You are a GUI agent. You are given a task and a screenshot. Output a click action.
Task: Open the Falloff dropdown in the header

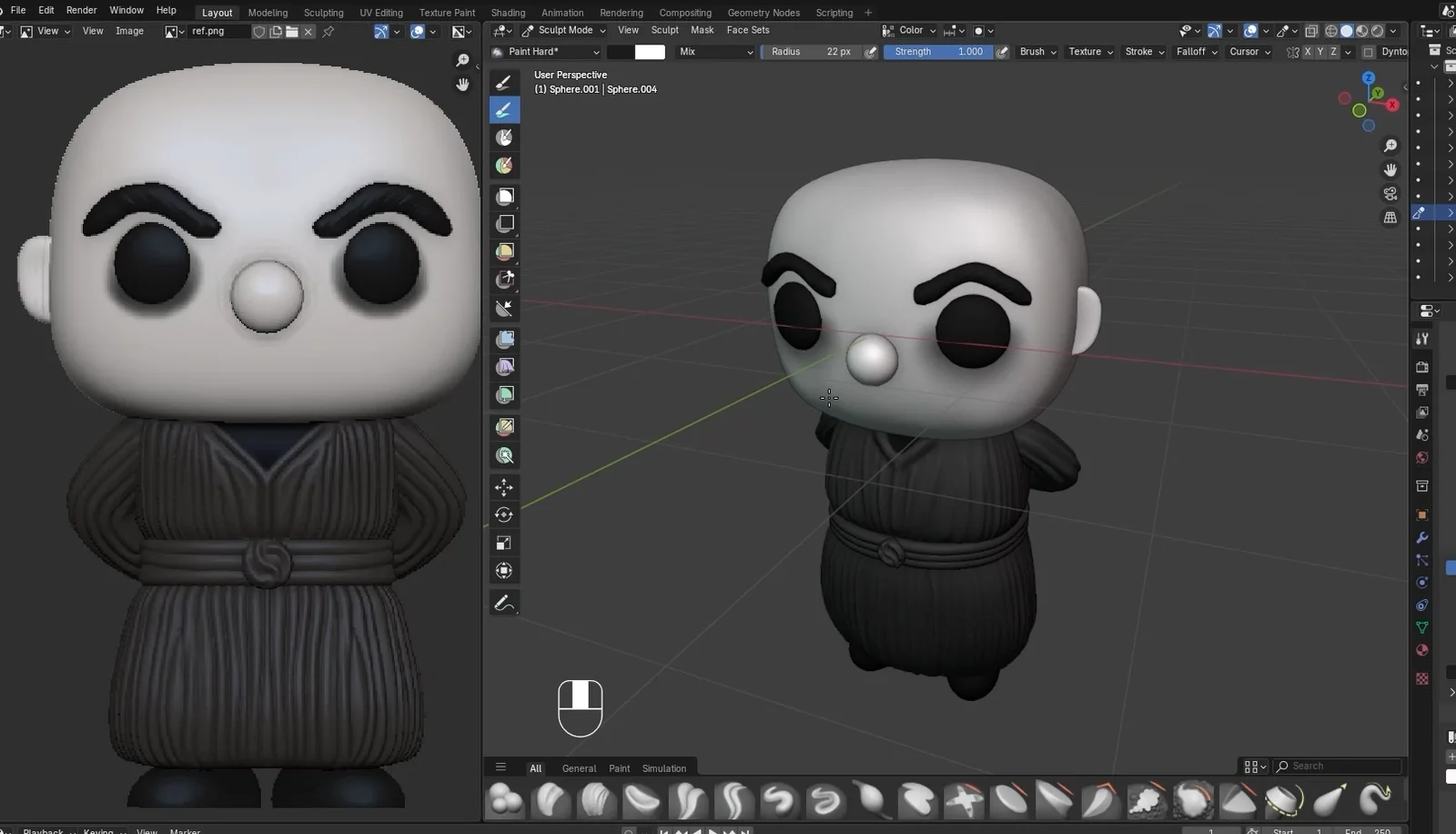1196,52
